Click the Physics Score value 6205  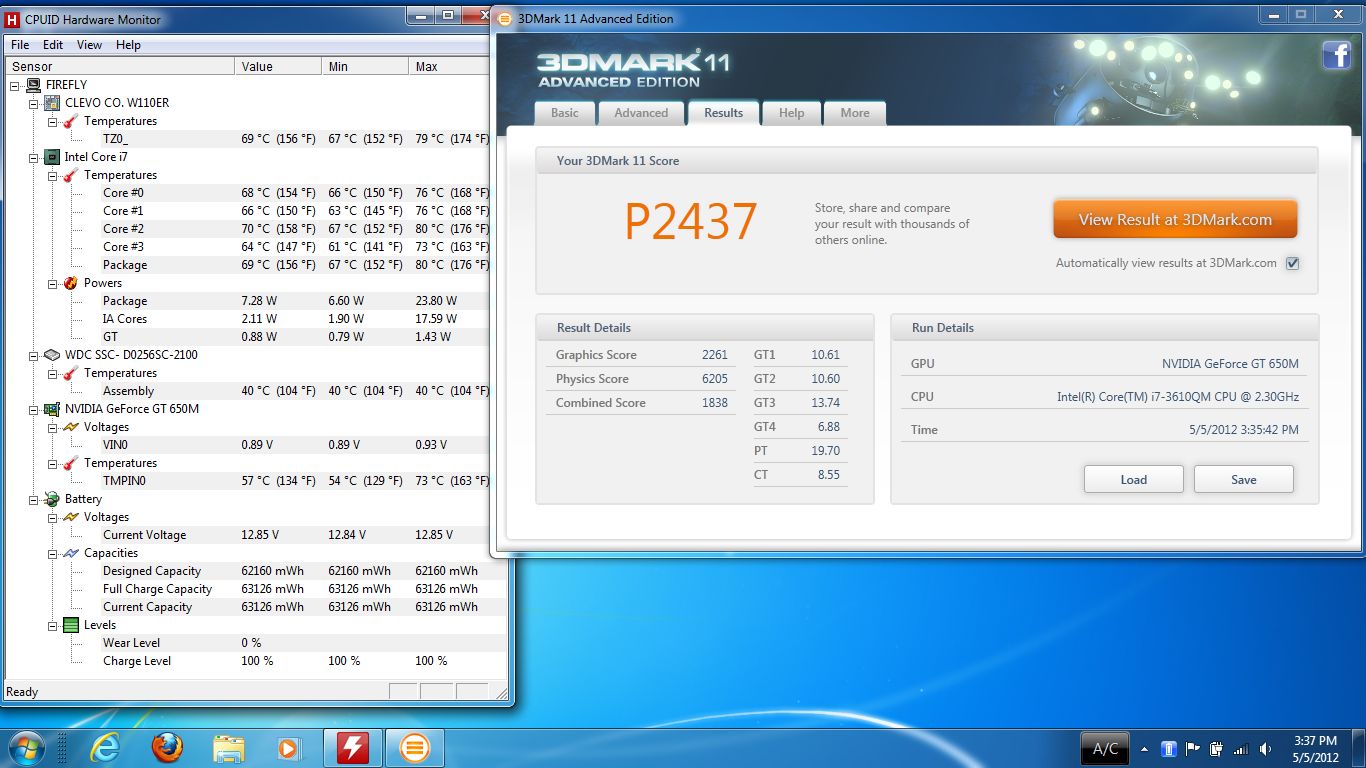(715, 379)
